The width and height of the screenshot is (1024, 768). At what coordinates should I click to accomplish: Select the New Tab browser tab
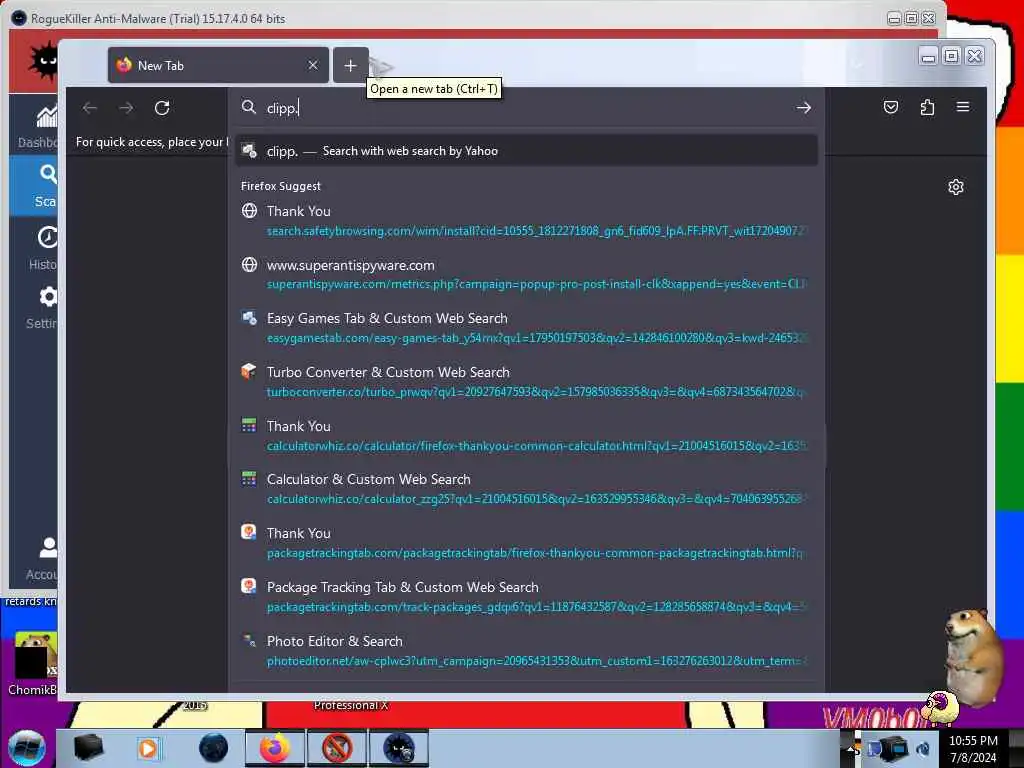pyautogui.click(x=217, y=65)
